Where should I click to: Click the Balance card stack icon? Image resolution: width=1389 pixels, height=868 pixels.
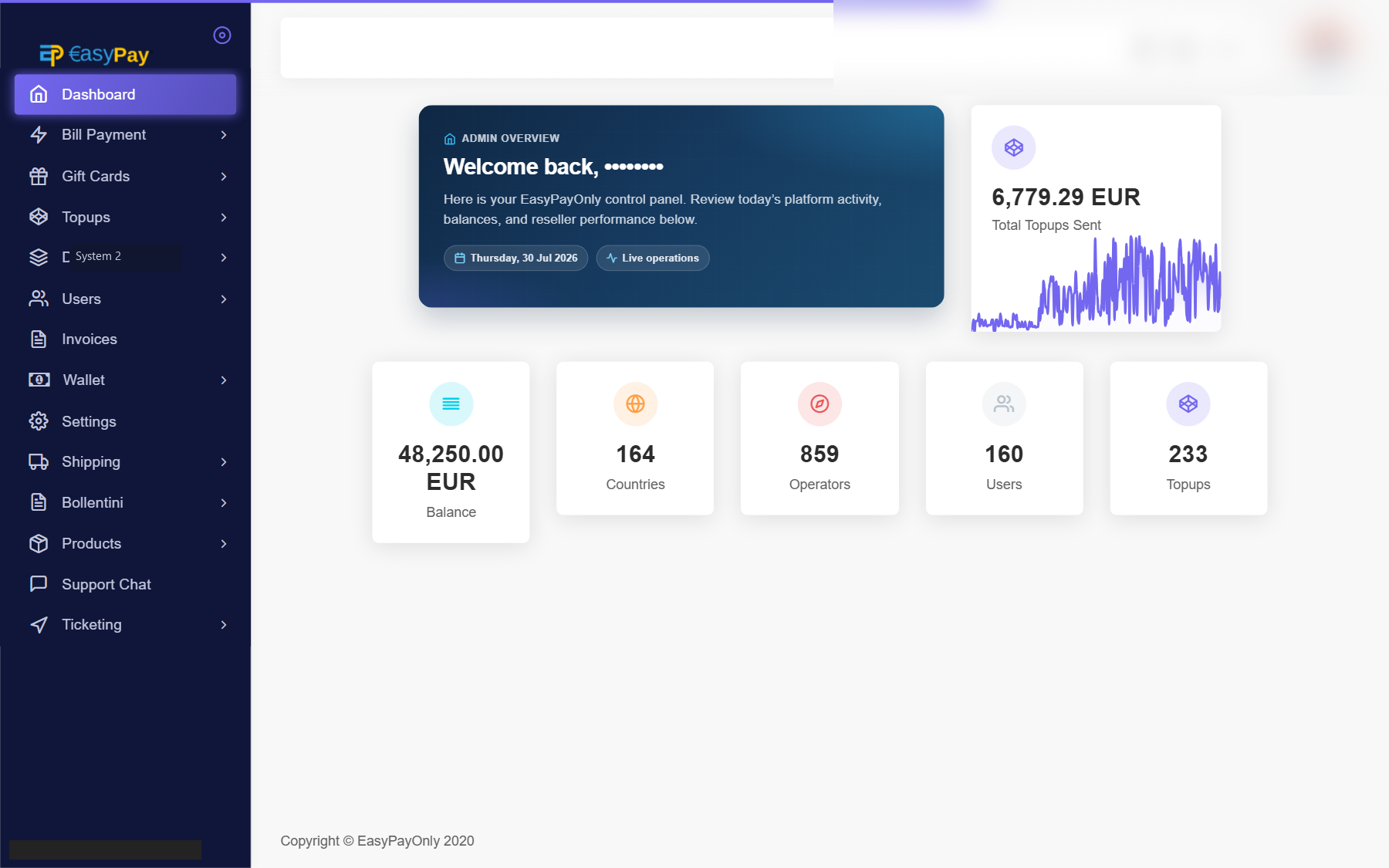[451, 404]
